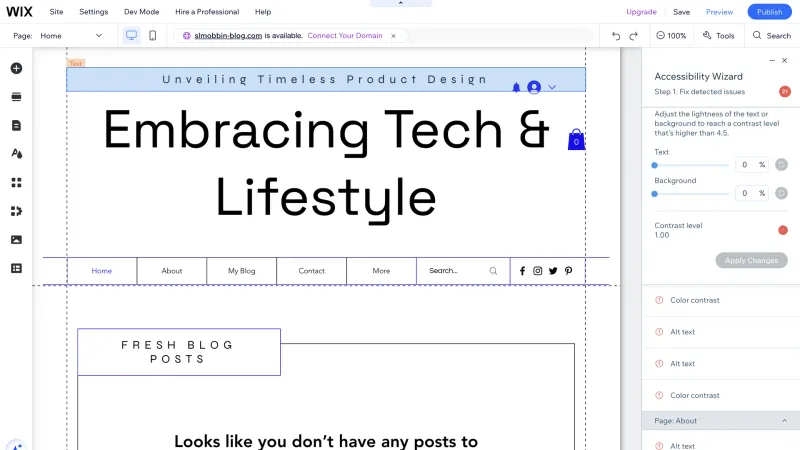Collapse the Page: About section
The height and width of the screenshot is (450, 800).
pyautogui.click(x=784, y=421)
